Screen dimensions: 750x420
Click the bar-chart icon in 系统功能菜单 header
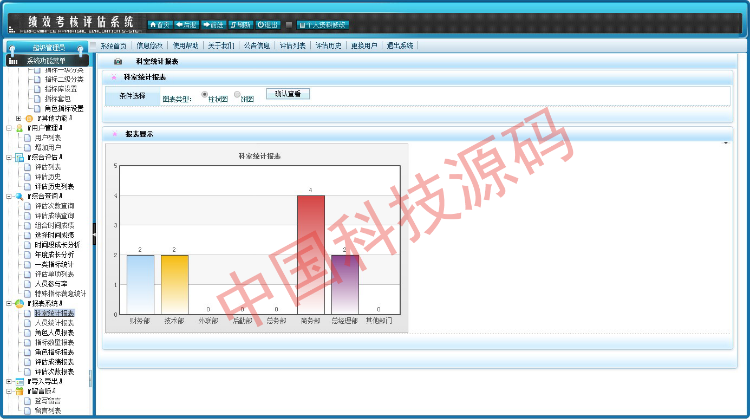(13, 61)
